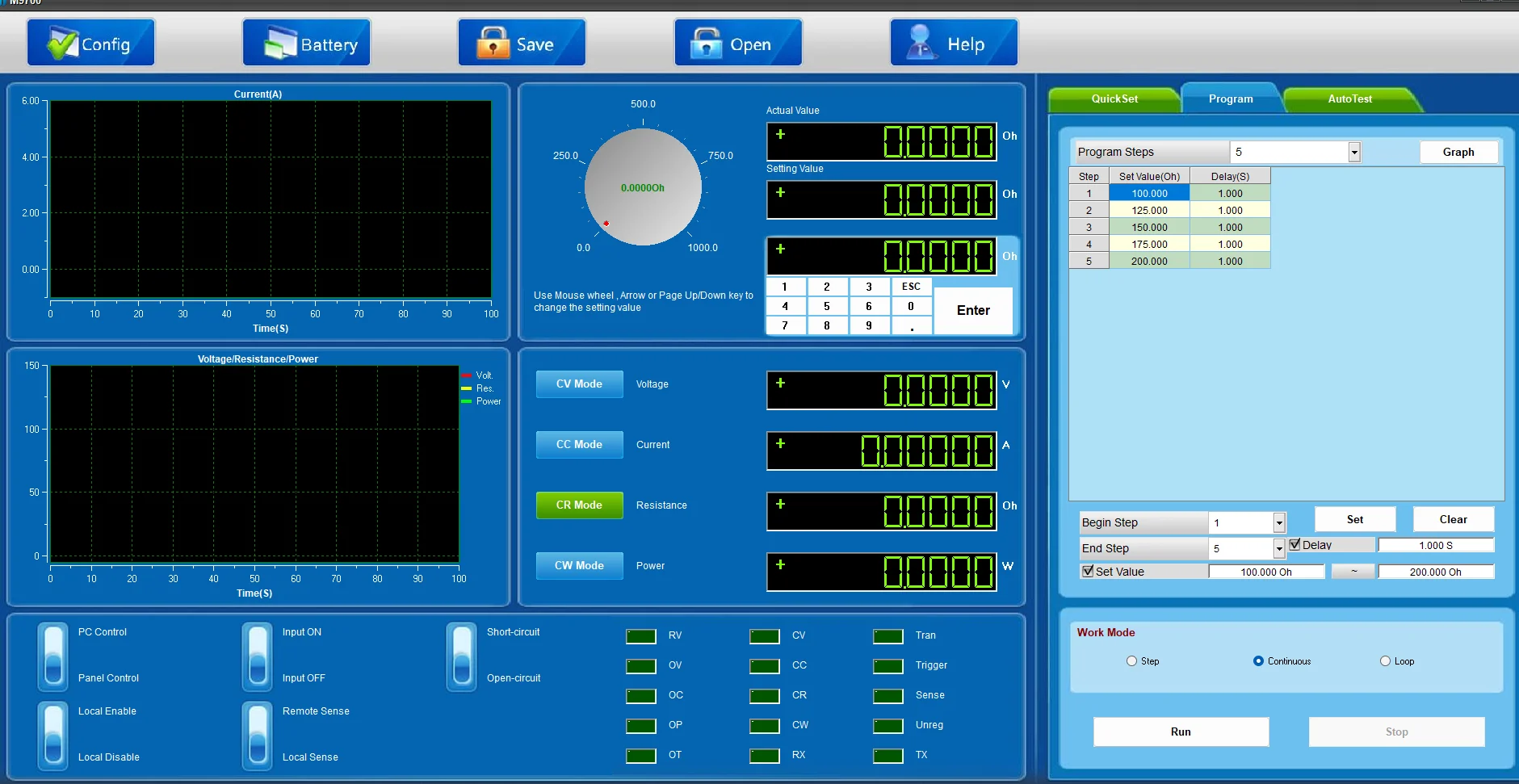Open the Battery test icon
Screen dimensions: 1519x784
(x=280, y=44)
